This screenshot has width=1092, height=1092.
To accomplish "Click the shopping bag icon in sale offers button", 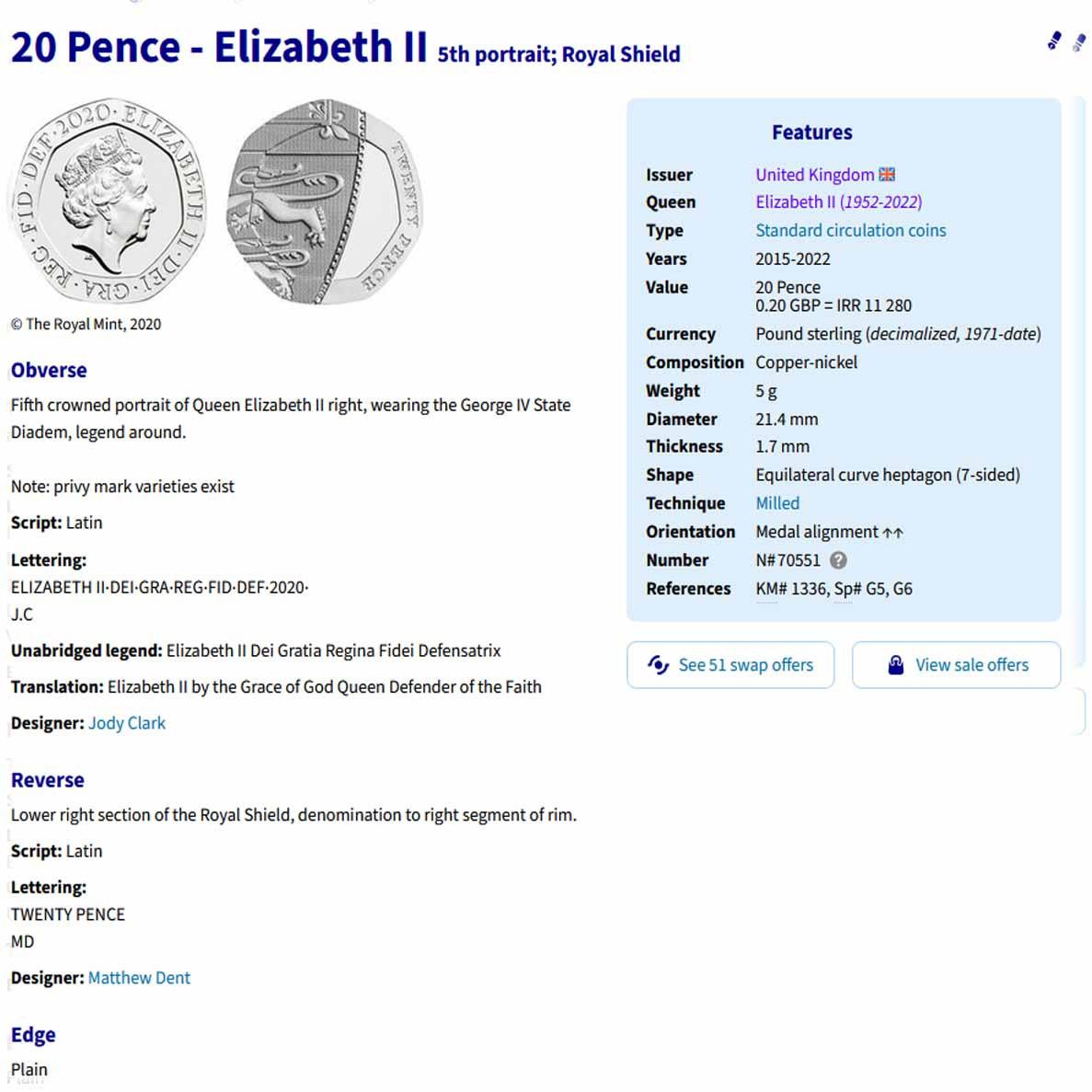I will tap(895, 665).
